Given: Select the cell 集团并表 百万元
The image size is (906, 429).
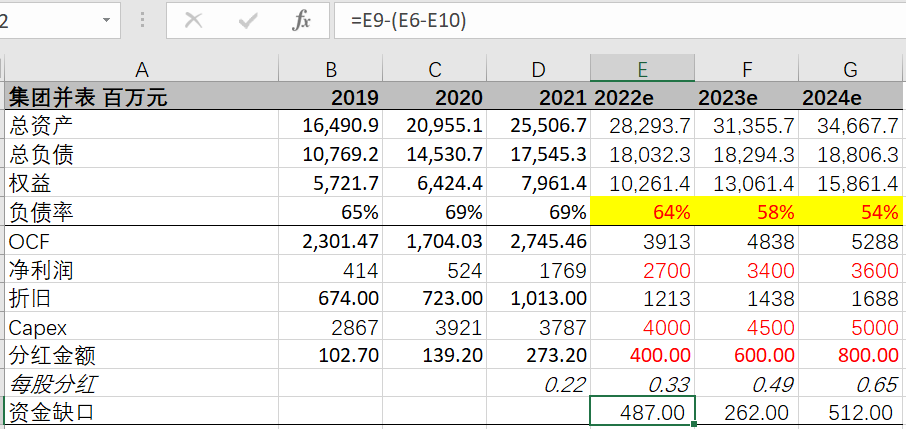Looking at the screenshot, I should (x=142, y=97).
